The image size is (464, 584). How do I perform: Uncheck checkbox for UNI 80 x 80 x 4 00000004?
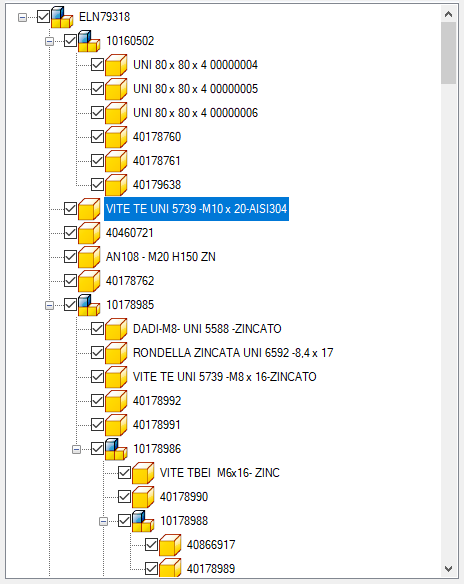tap(98, 65)
